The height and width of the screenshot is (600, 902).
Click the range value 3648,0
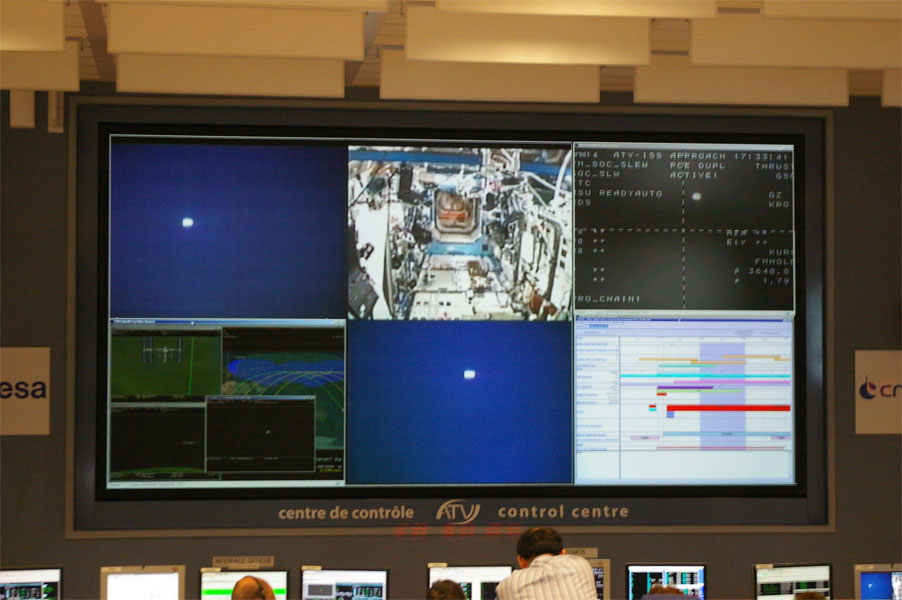[x=769, y=271]
